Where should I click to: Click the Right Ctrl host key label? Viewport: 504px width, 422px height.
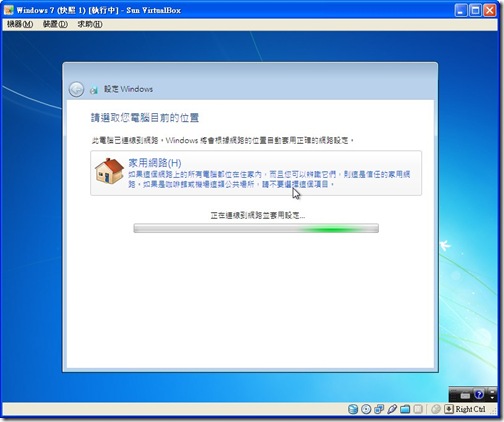[x=470, y=409]
